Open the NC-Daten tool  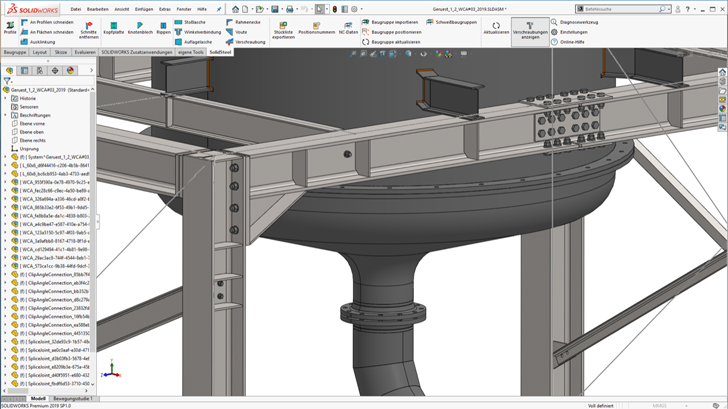point(348,28)
